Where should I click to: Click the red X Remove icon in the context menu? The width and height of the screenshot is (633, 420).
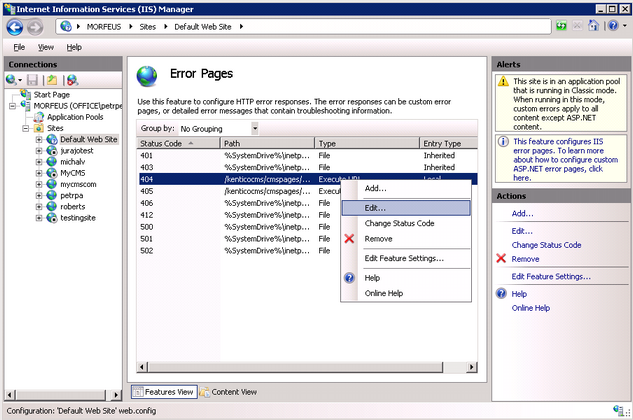click(x=349, y=239)
